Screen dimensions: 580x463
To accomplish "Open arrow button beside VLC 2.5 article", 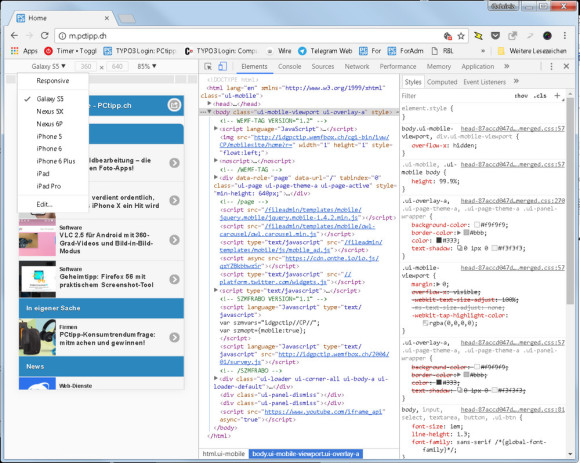I will click(x=175, y=240).
